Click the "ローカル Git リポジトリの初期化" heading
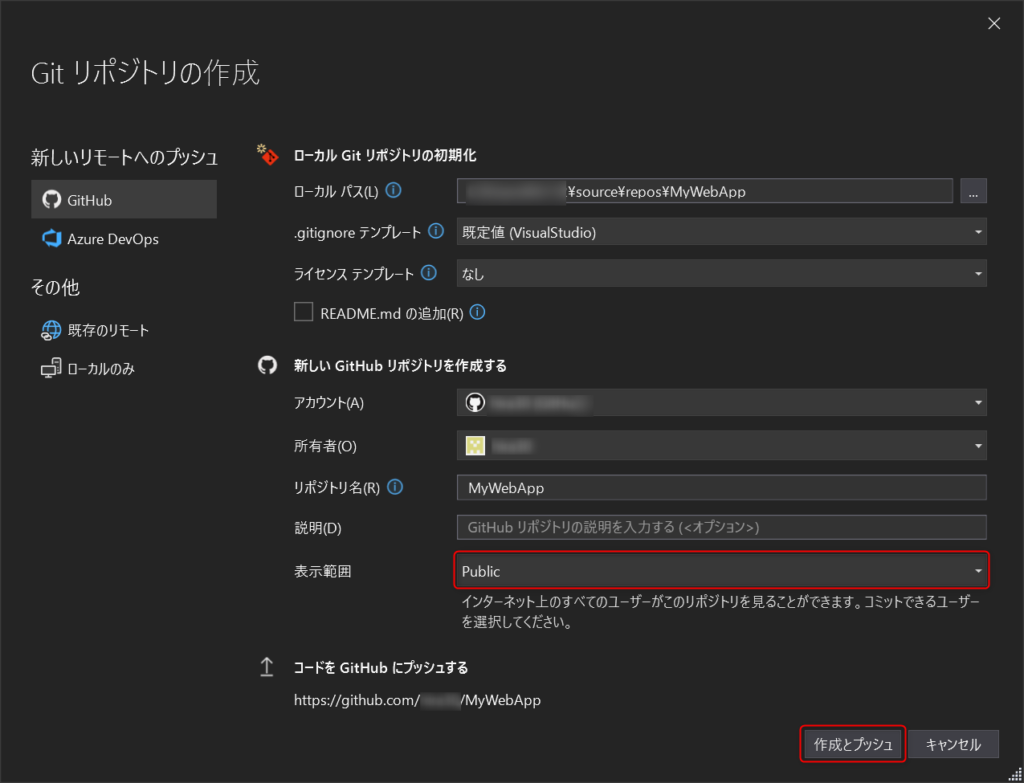 tap(385, 155)
